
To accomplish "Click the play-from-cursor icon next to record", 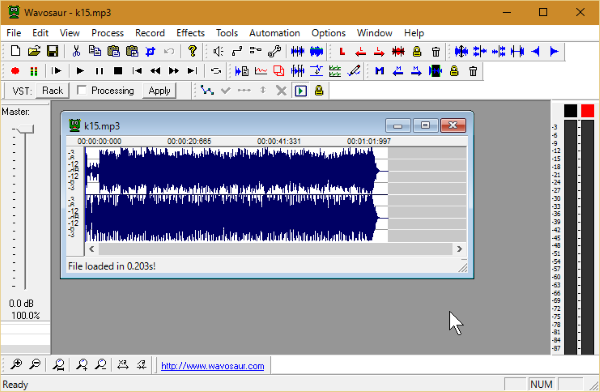I will point(56,71).
